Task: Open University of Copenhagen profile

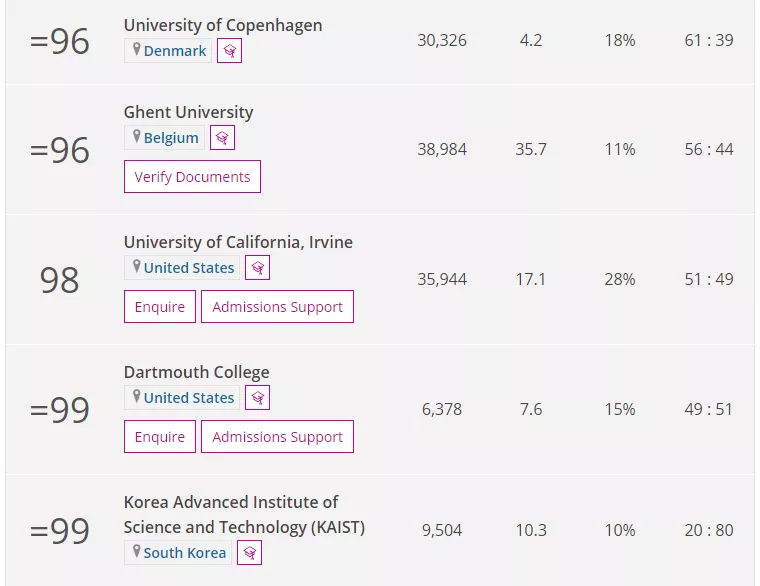Action: tap(223, 25)
